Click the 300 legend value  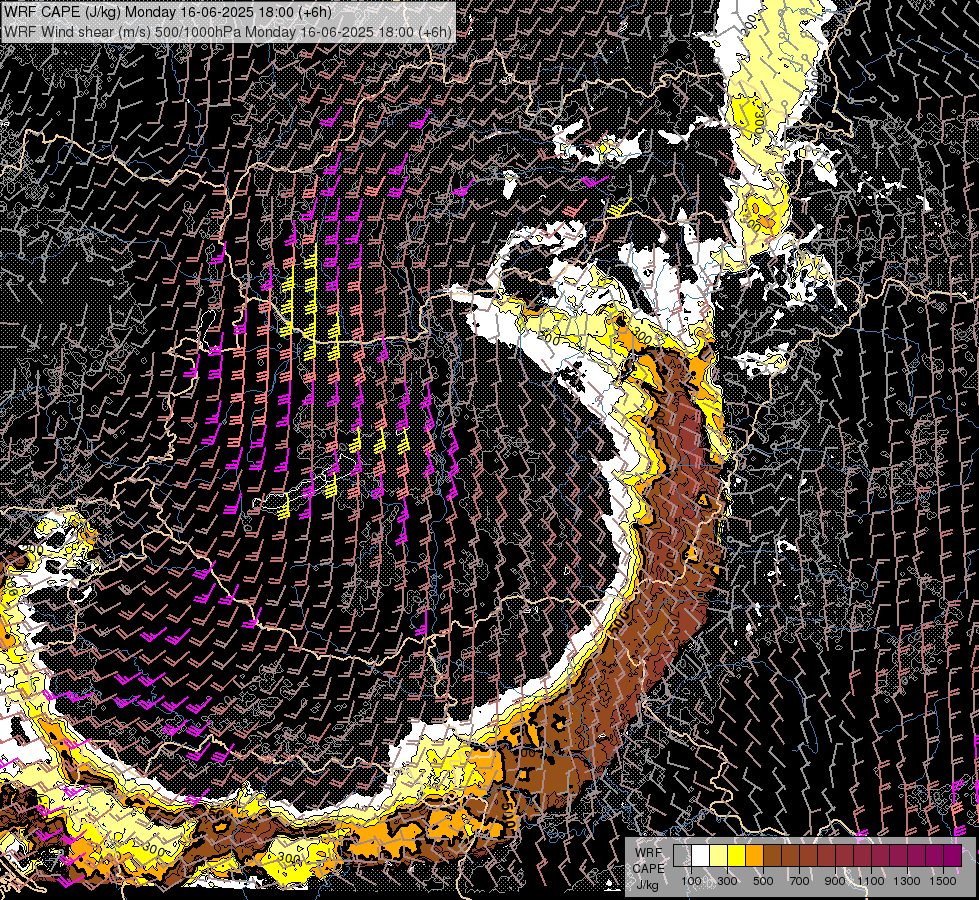coord(727,881)
